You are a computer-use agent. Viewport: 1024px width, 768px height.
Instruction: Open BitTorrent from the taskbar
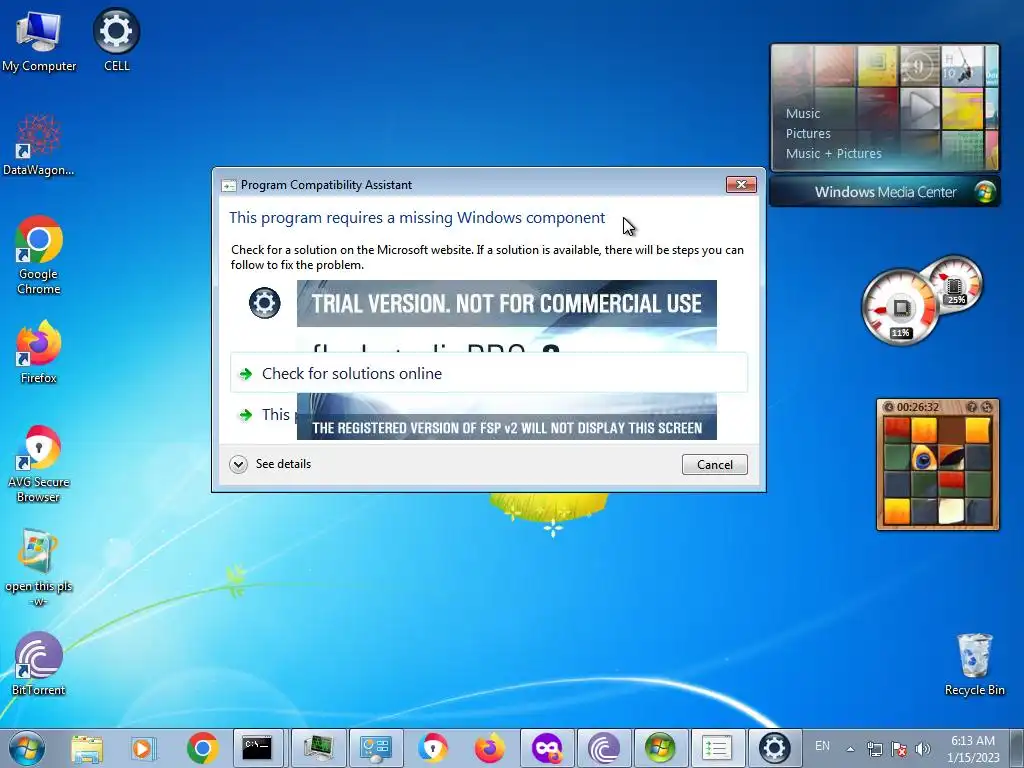(604, 748)
